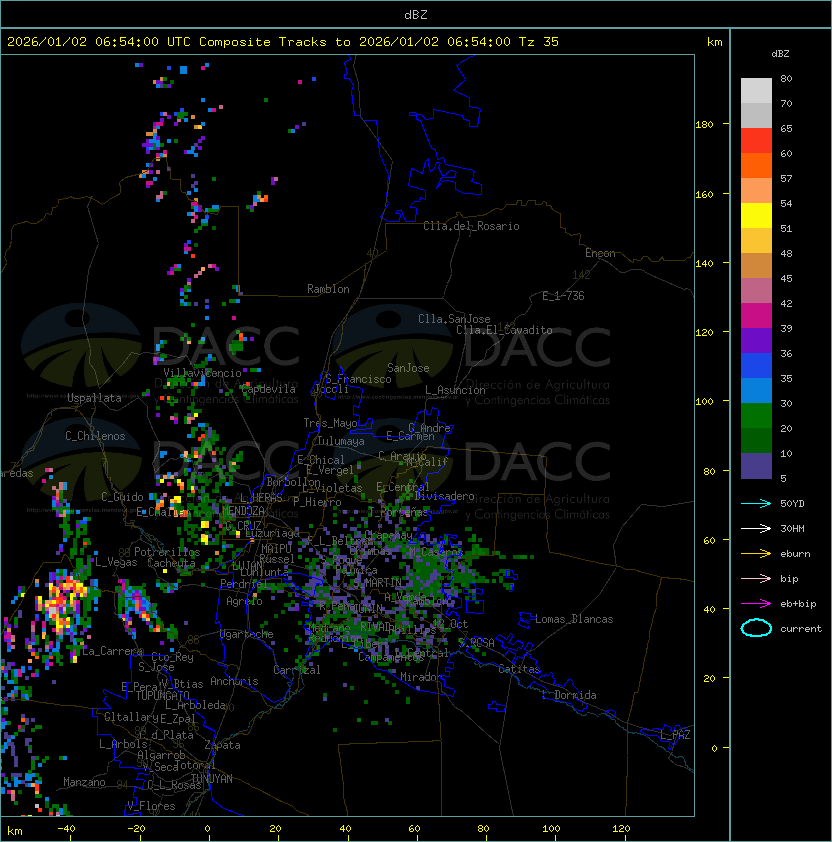Click the Ugarteche map label
Image resolution: width=832 pixels, height=842 pixels.
click(247, 634)
